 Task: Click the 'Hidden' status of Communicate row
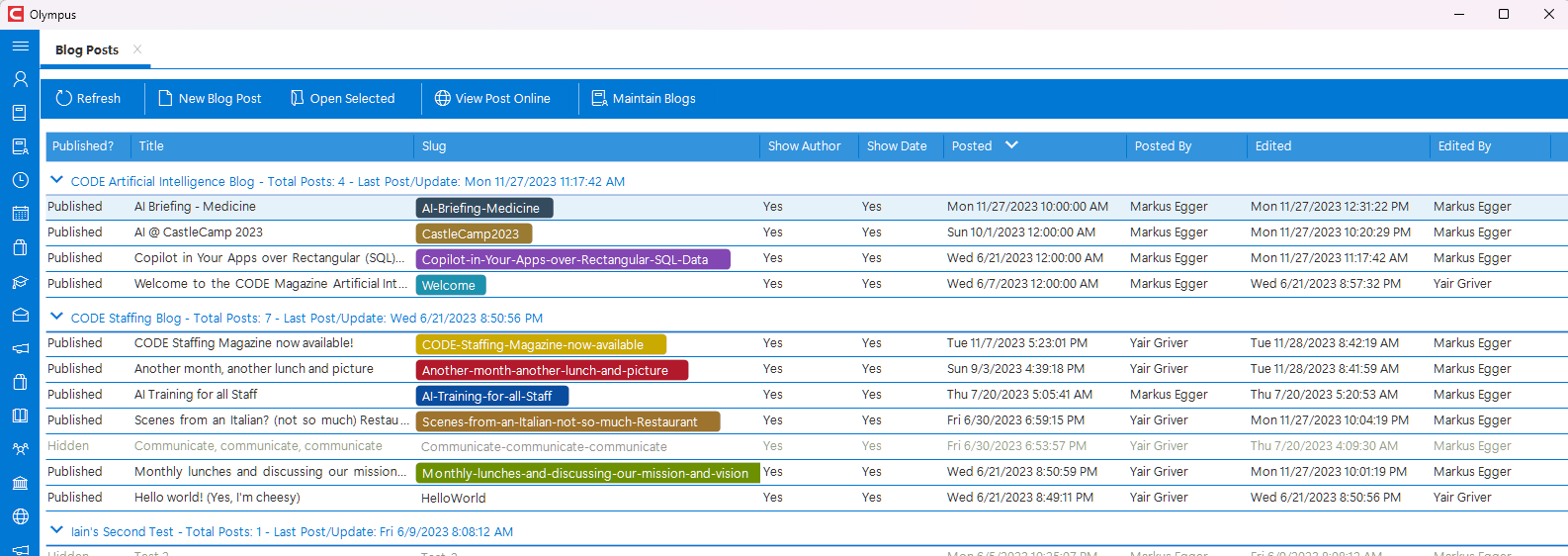click(x=68, y=445)
